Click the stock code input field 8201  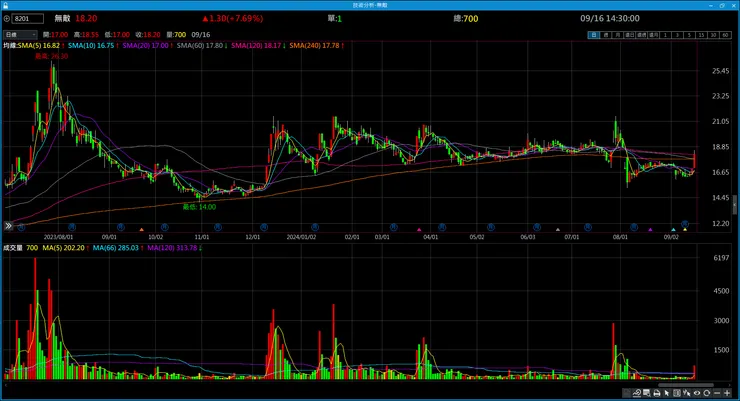click(x=27, y=18)
